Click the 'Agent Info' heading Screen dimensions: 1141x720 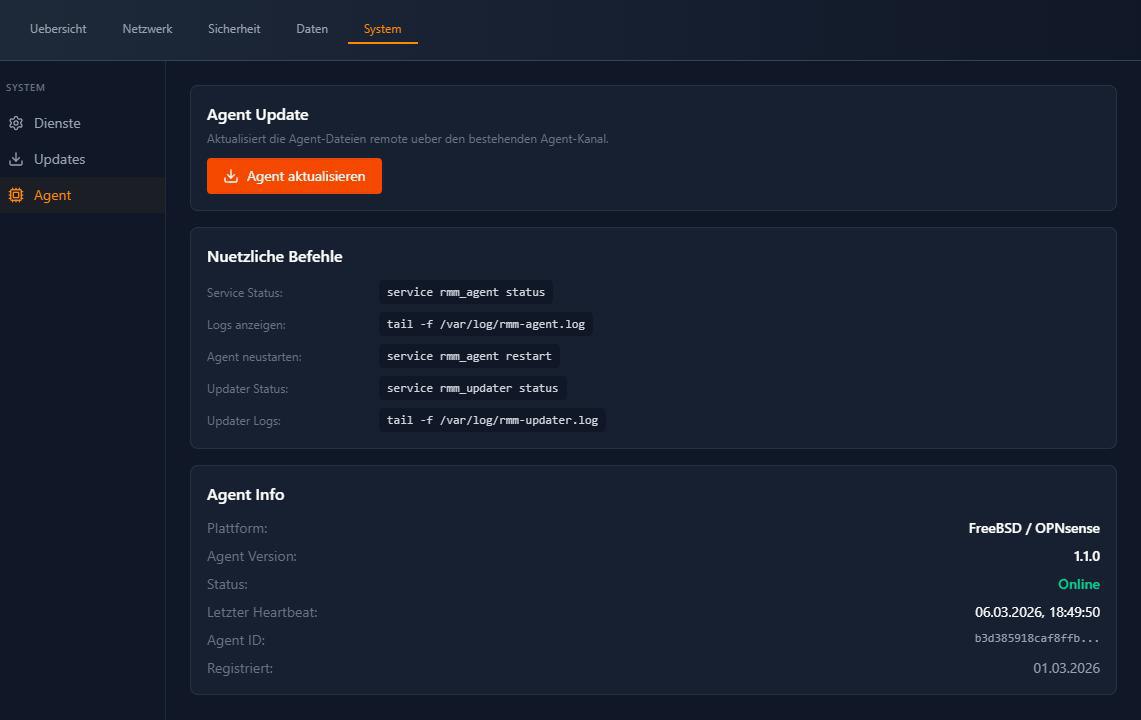click(245, 494)
